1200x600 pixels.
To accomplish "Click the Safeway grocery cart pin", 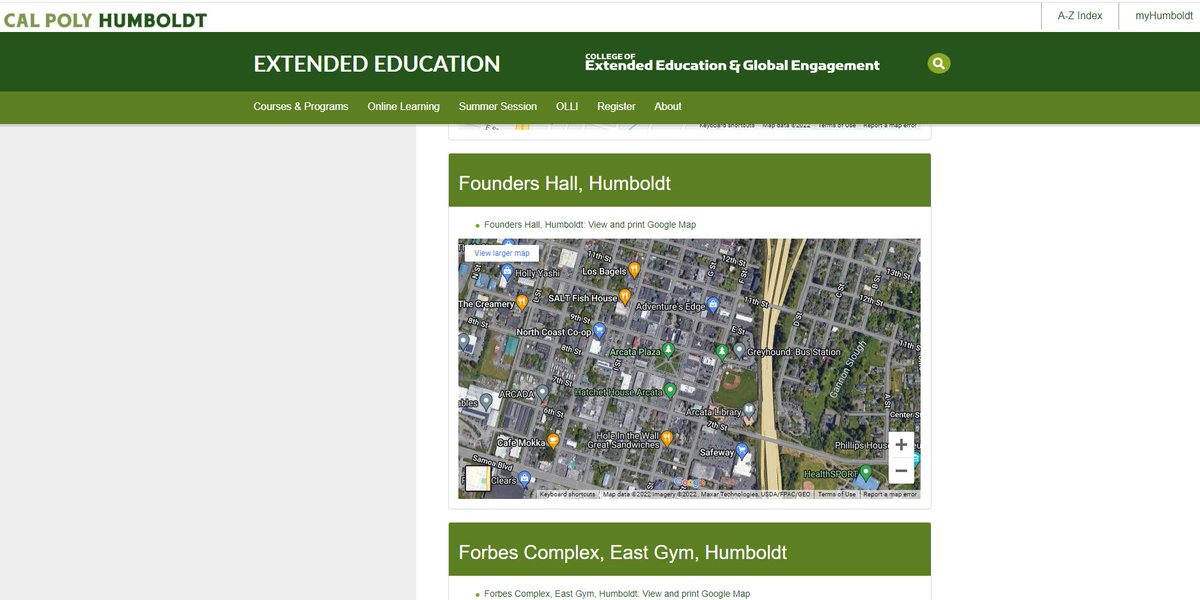I will click(x=741, y=451).
